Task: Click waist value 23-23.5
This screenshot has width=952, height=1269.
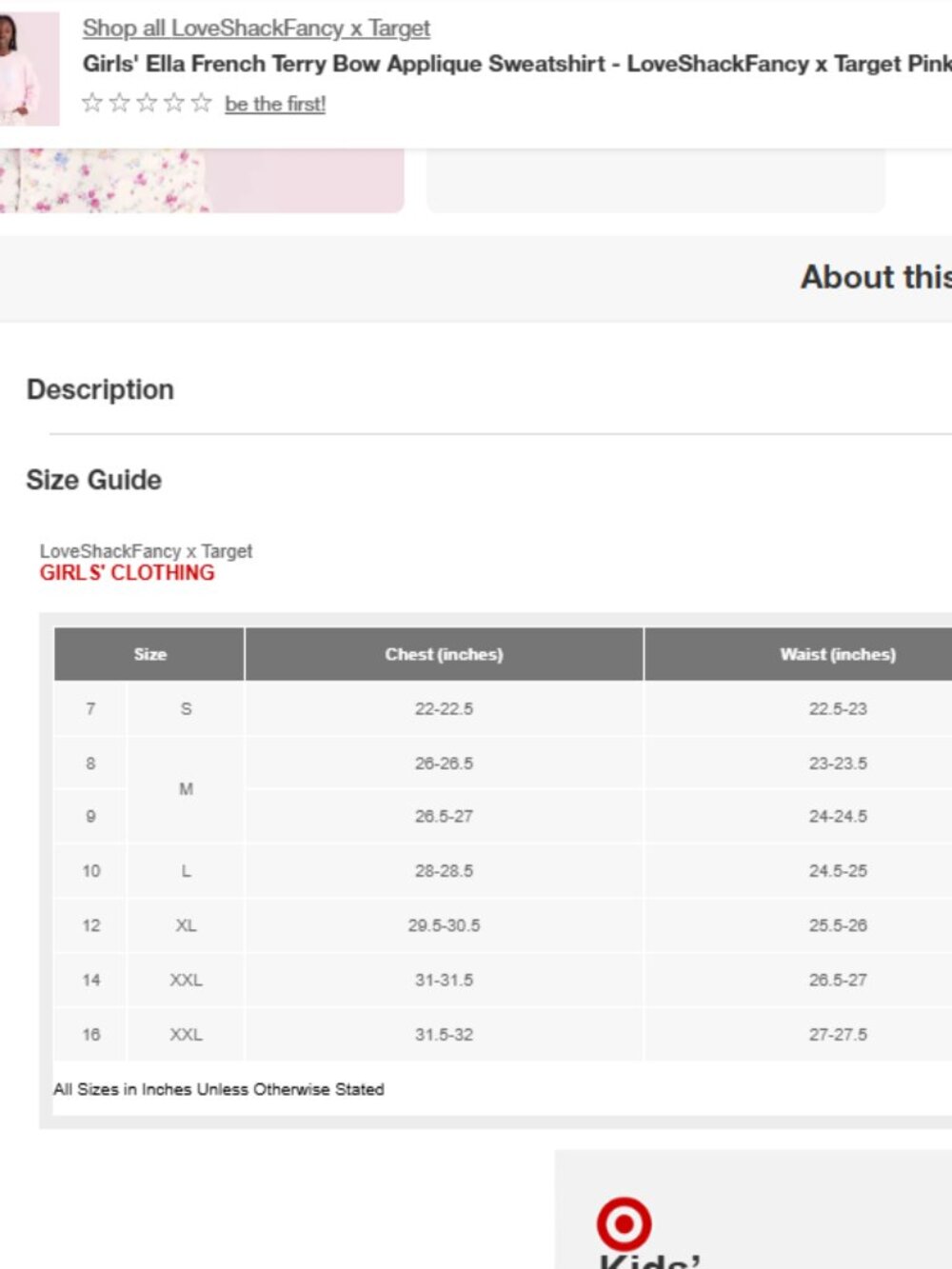Action: [x=838, y=763]
